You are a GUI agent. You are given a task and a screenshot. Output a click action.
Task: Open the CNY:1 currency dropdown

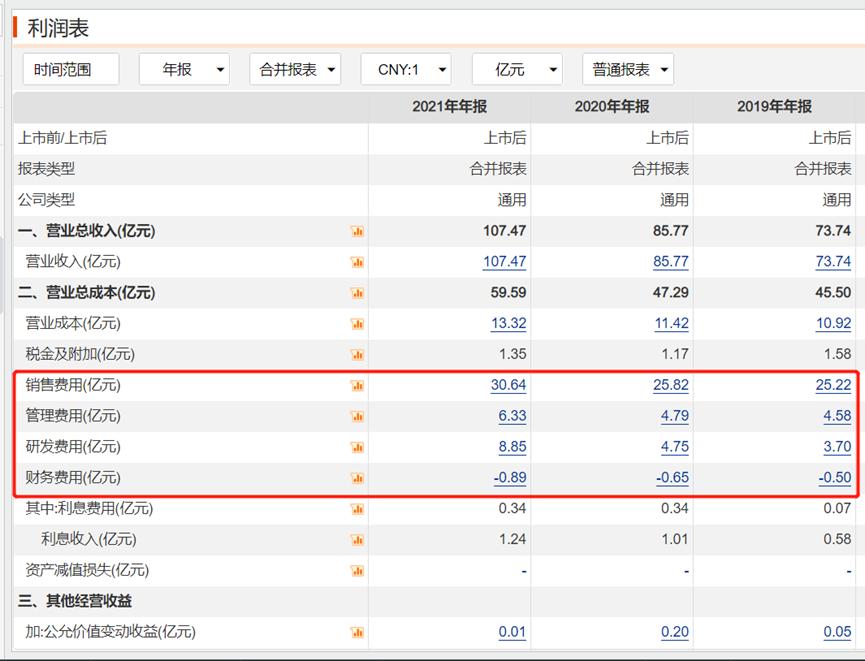tap(406, 69)
